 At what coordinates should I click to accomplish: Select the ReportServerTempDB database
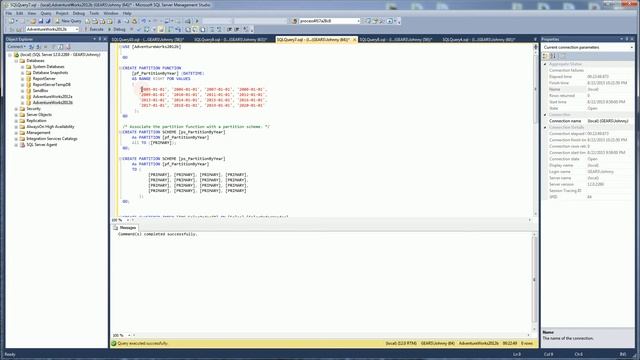[51, 84]
